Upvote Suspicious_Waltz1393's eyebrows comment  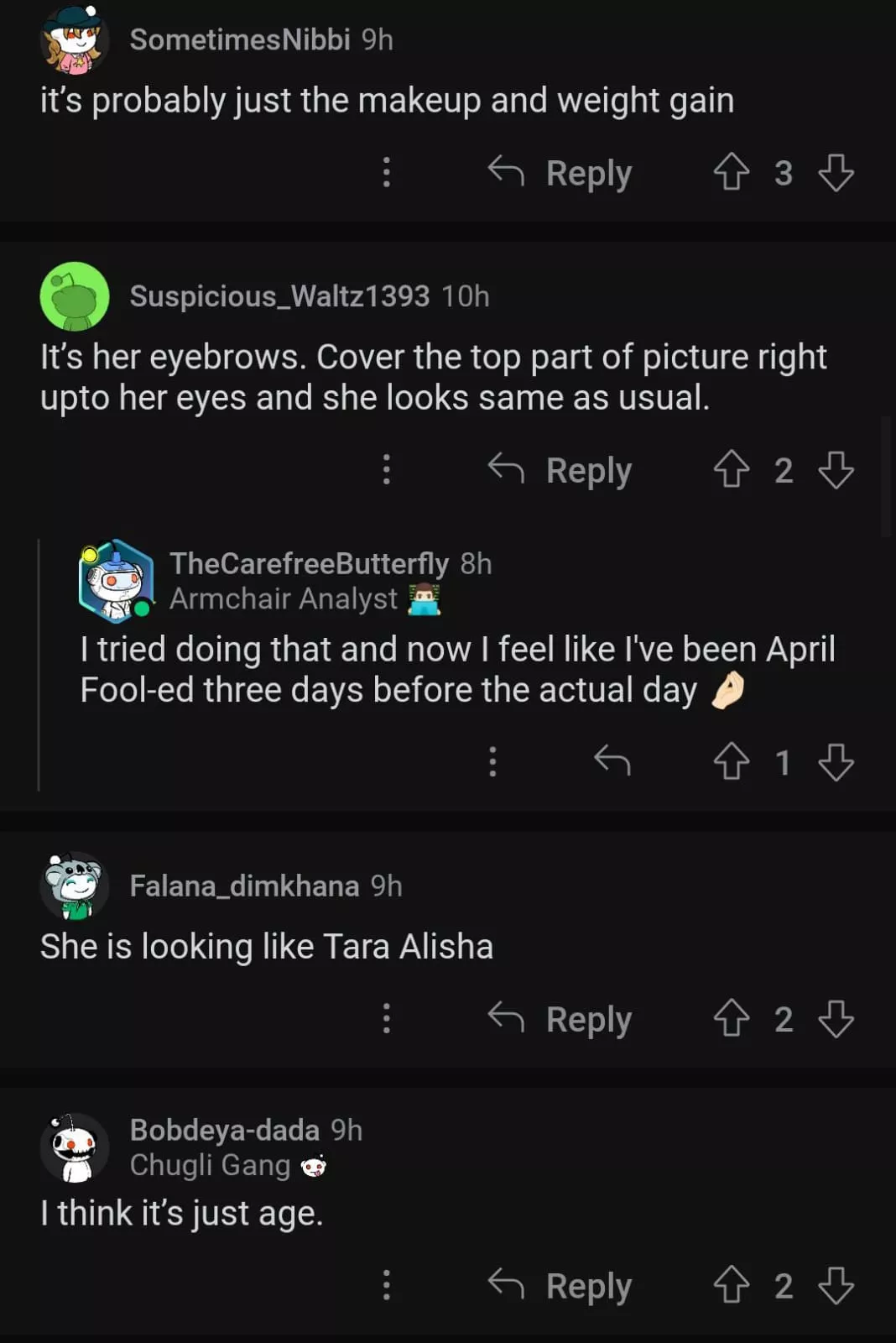tap(731, 470)
